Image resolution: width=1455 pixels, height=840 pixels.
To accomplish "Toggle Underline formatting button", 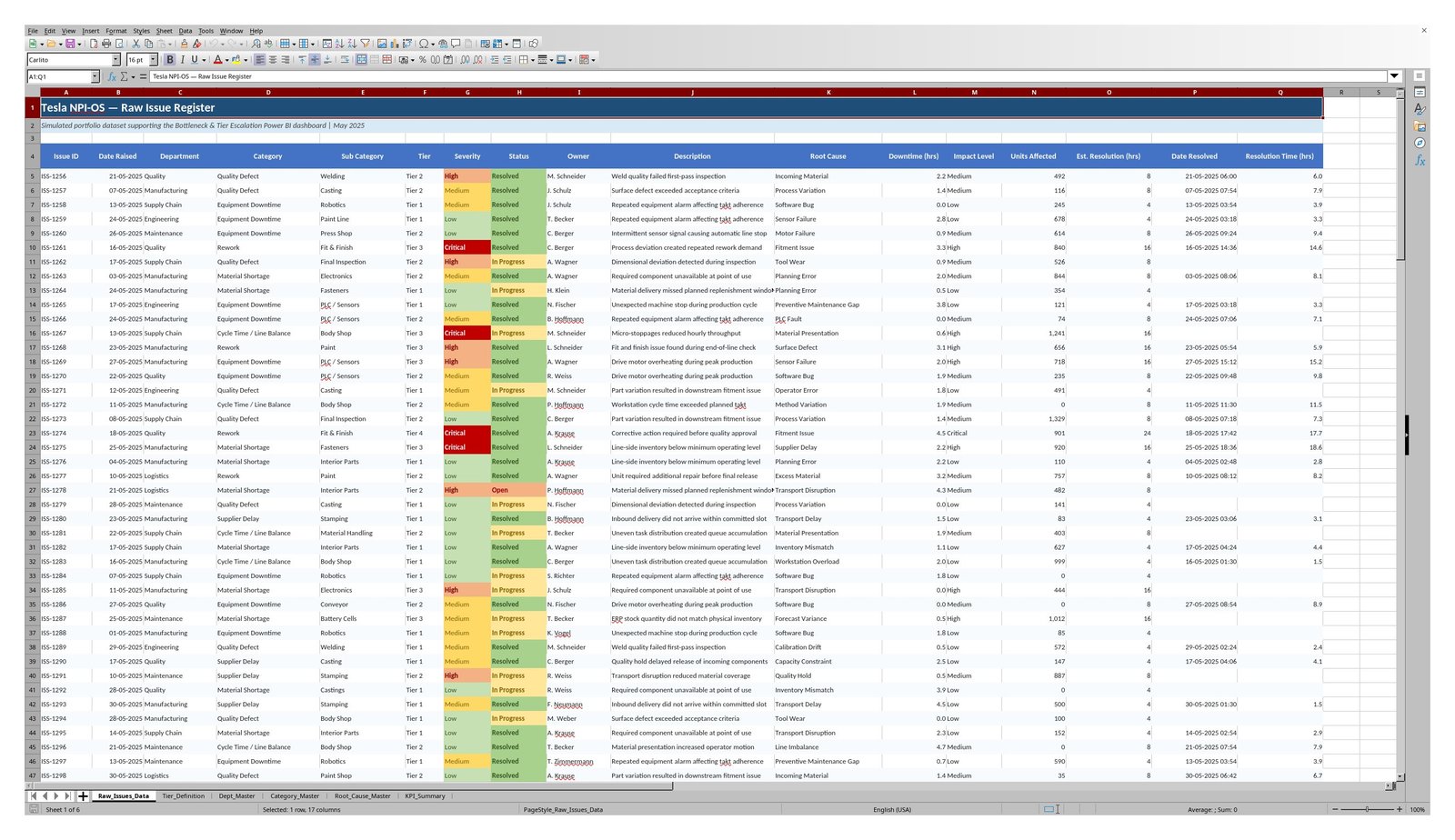I will pos(195,60).
